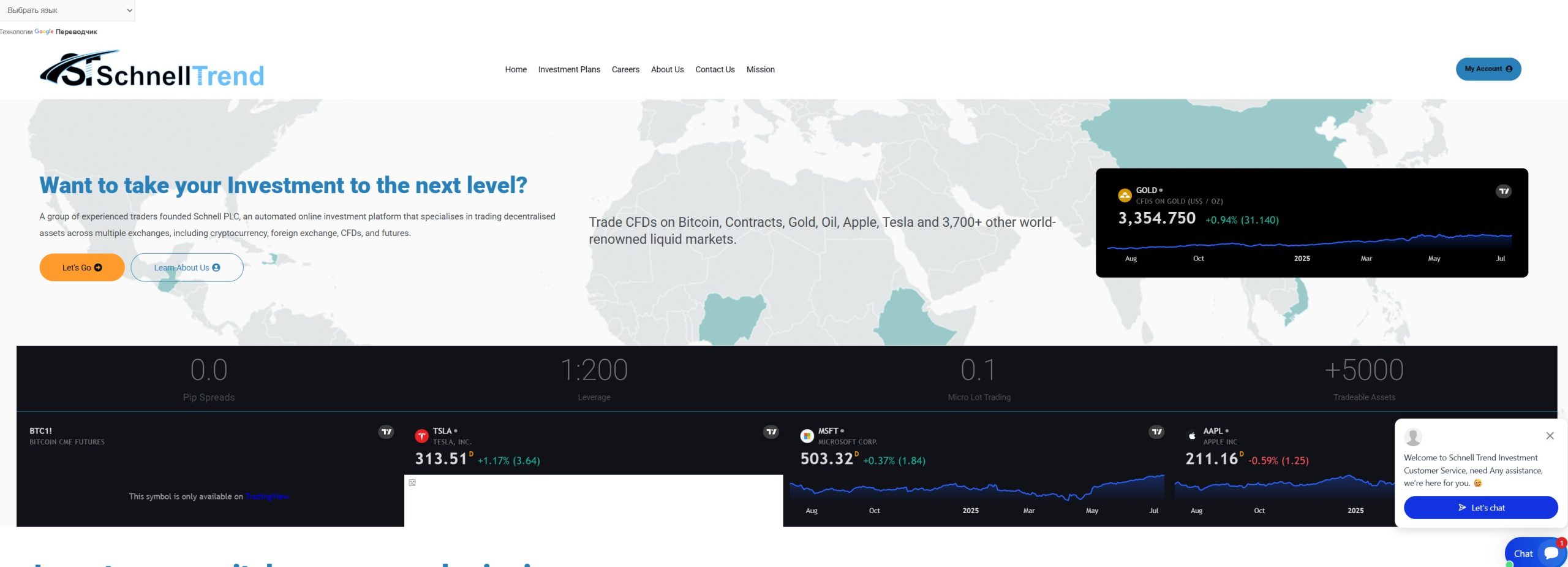Click the My Account button
The image size is (1568, 567).
tap(1488, 69)
